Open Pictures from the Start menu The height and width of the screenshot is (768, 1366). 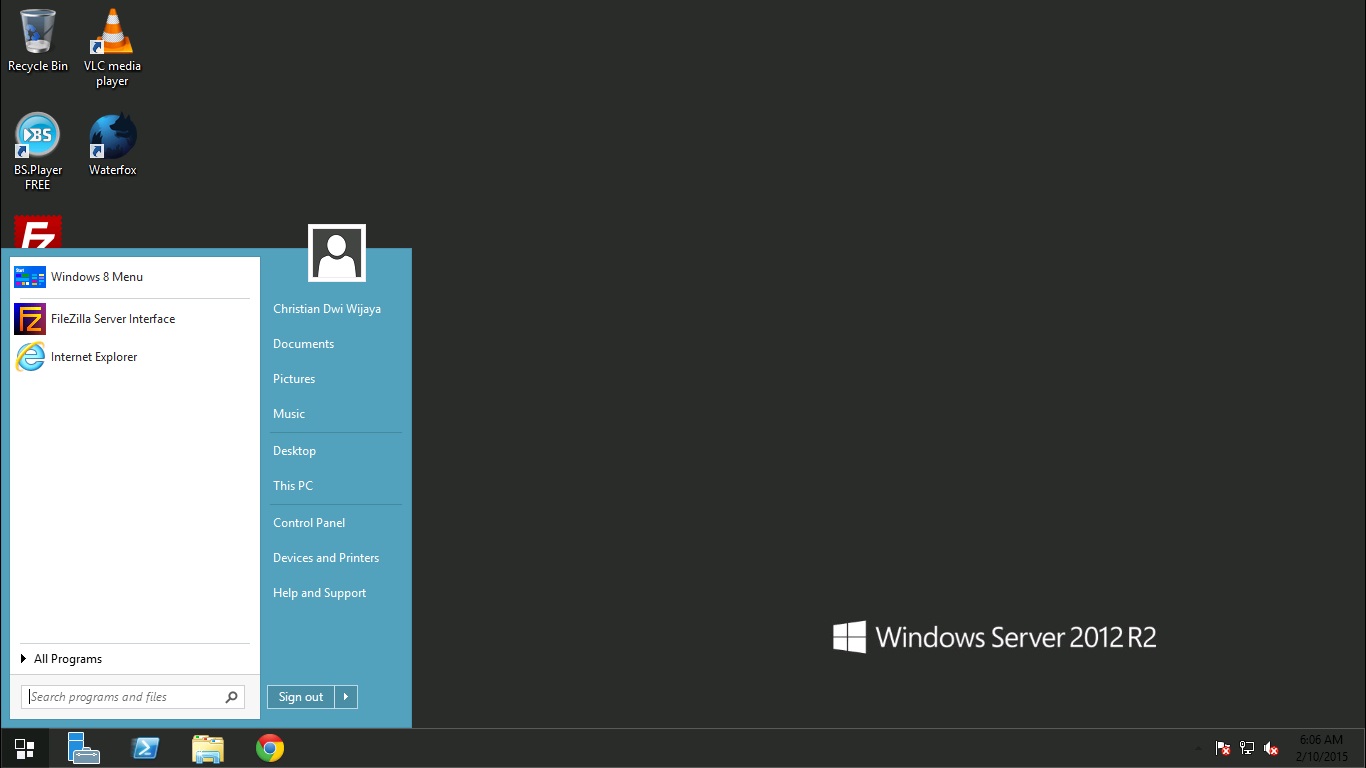click(x=294, y=379)
